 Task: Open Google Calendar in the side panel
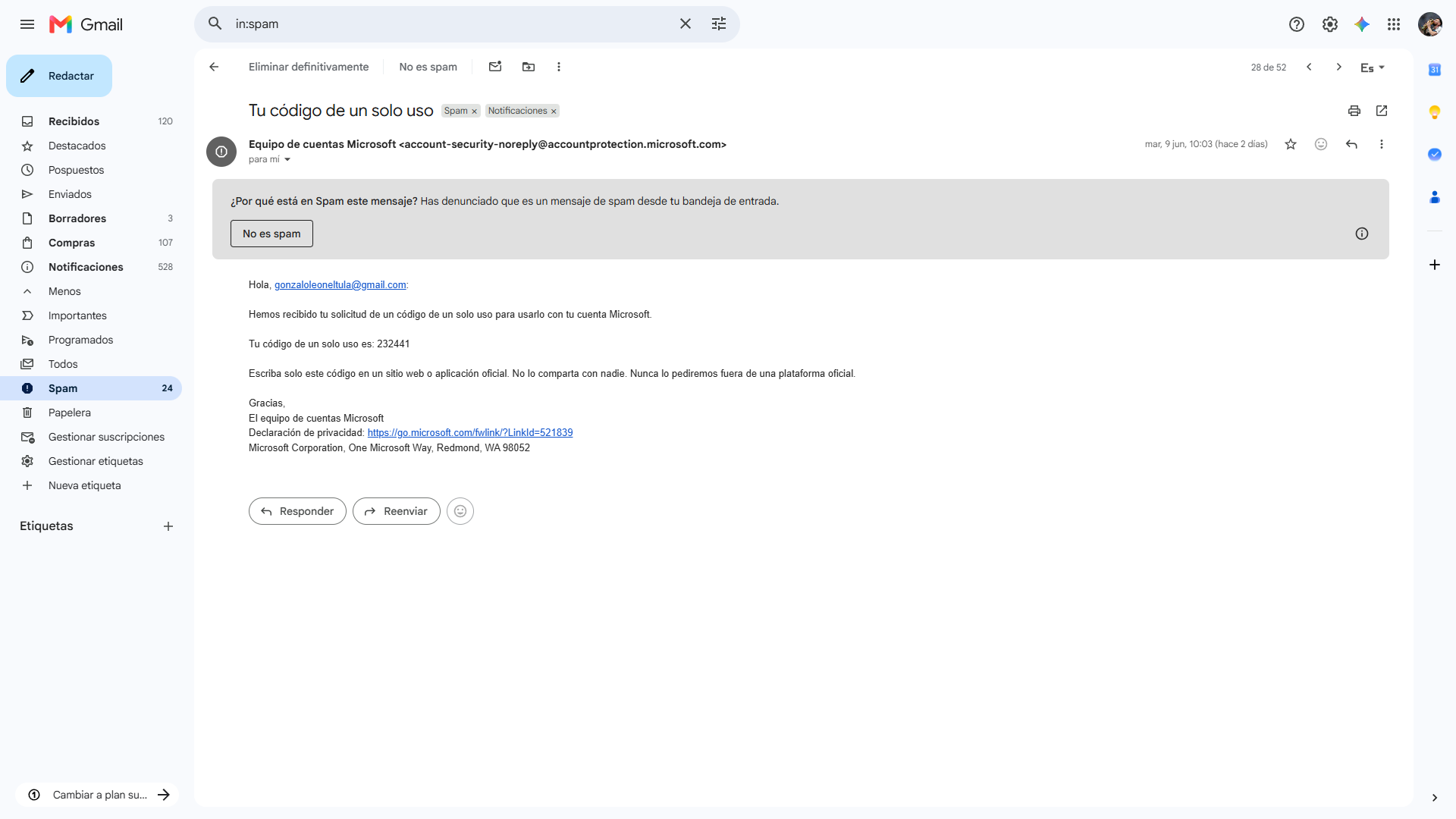(x=1435, y=70)
